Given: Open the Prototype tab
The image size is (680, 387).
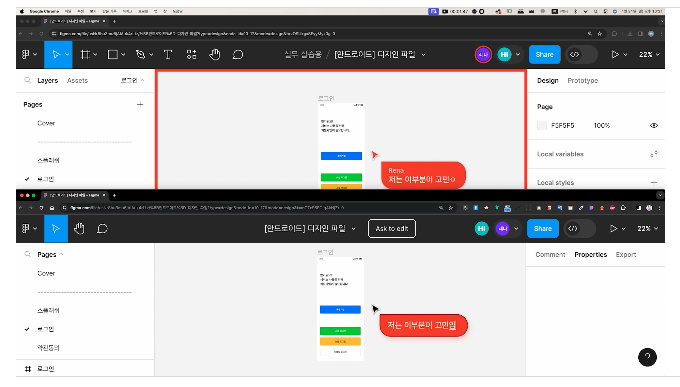Looking at the screenshot, I should (582, 80).
